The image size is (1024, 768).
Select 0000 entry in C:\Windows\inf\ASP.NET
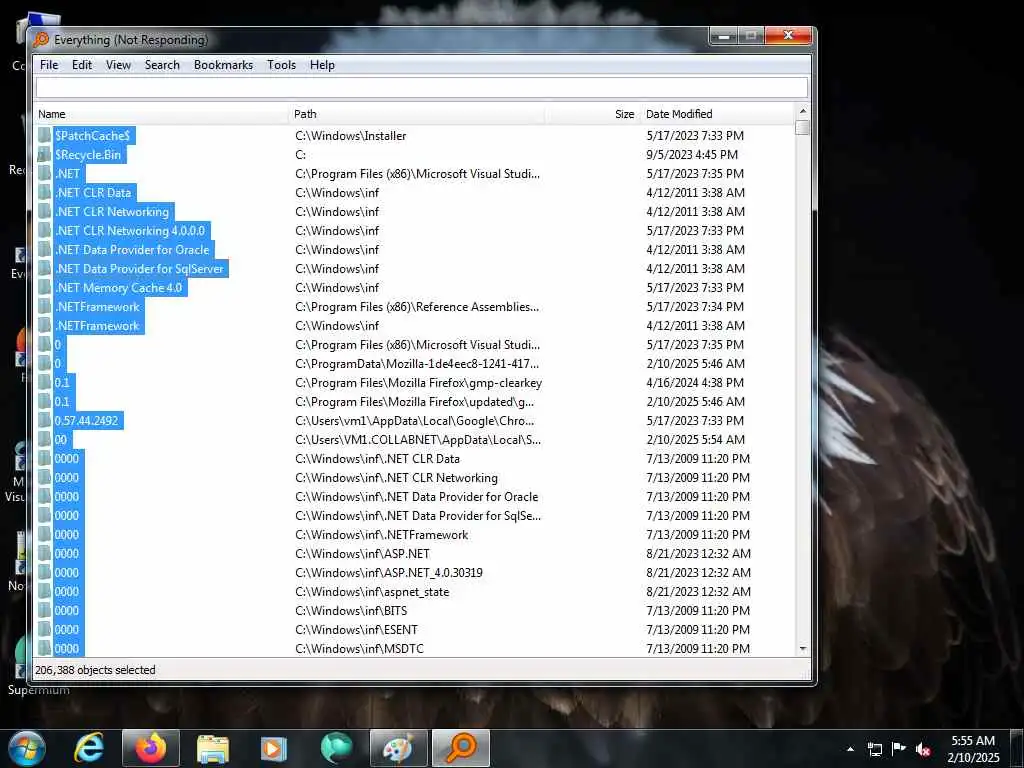67,554
